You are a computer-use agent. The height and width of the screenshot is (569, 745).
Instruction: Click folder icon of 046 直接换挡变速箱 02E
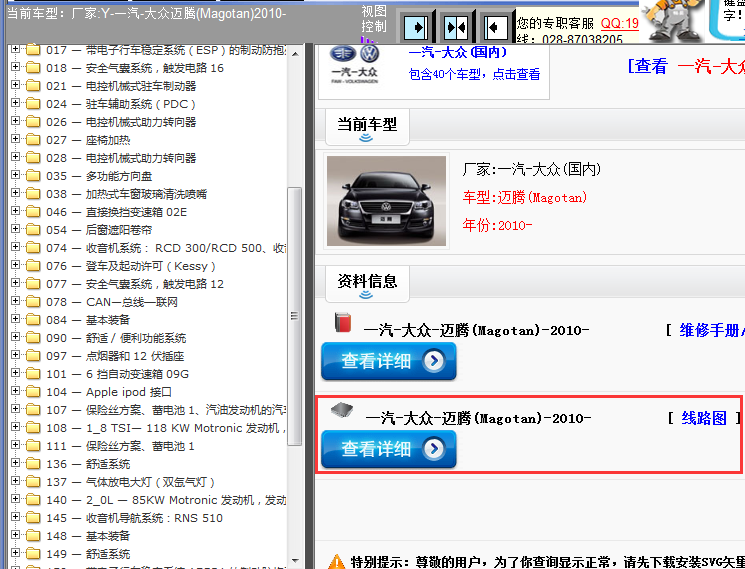click(33, 212)
